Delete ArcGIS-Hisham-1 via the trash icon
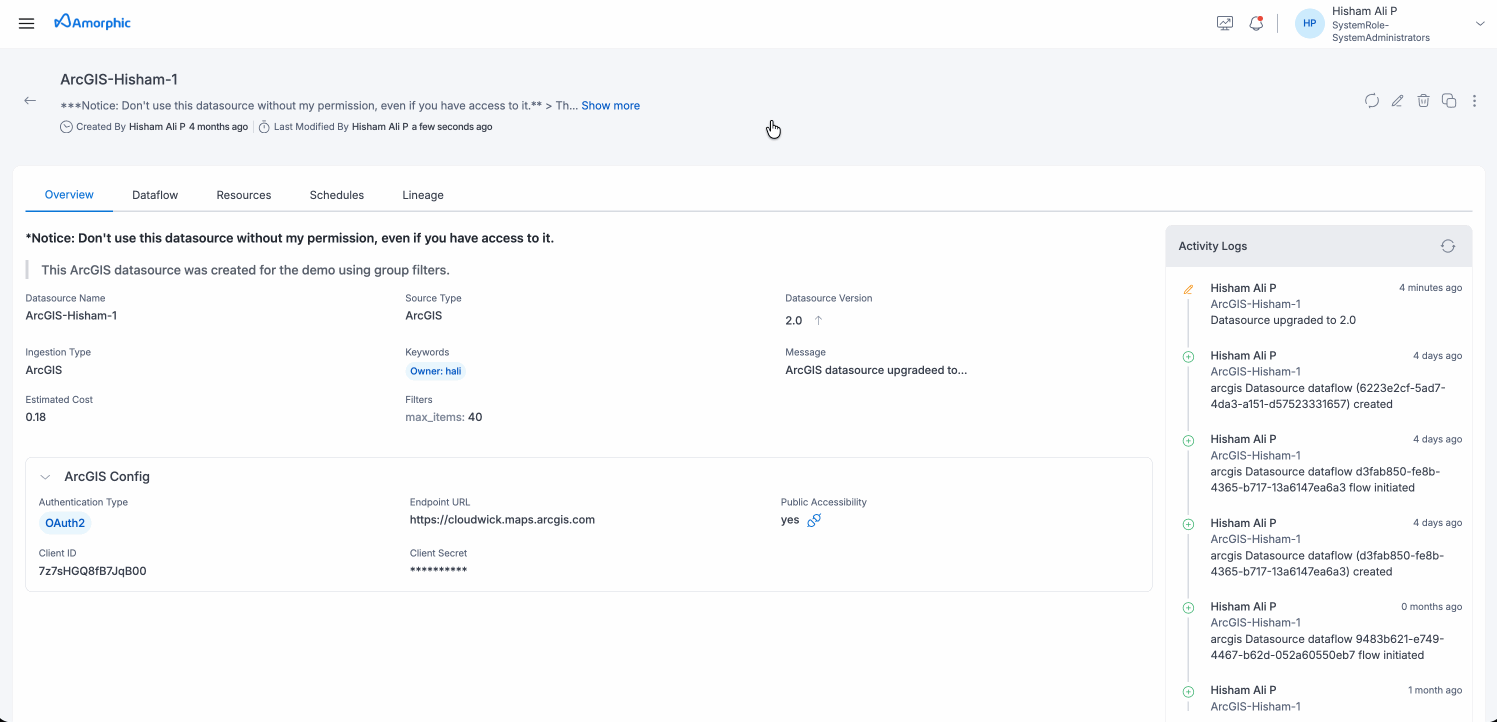1497x722 pixels. point(1423,101)
